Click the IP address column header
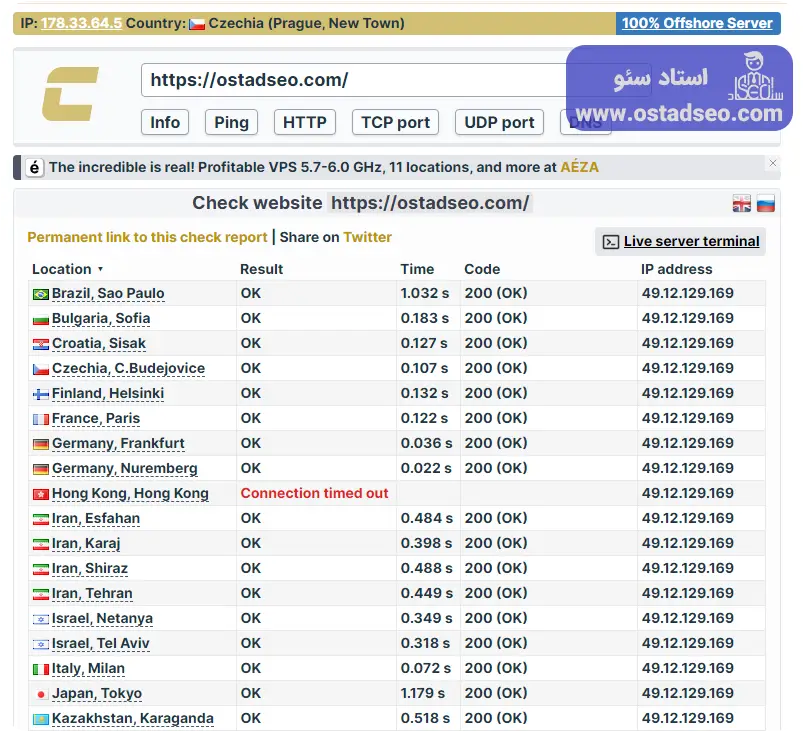807x735 pixels. click(x=676, y=269)
